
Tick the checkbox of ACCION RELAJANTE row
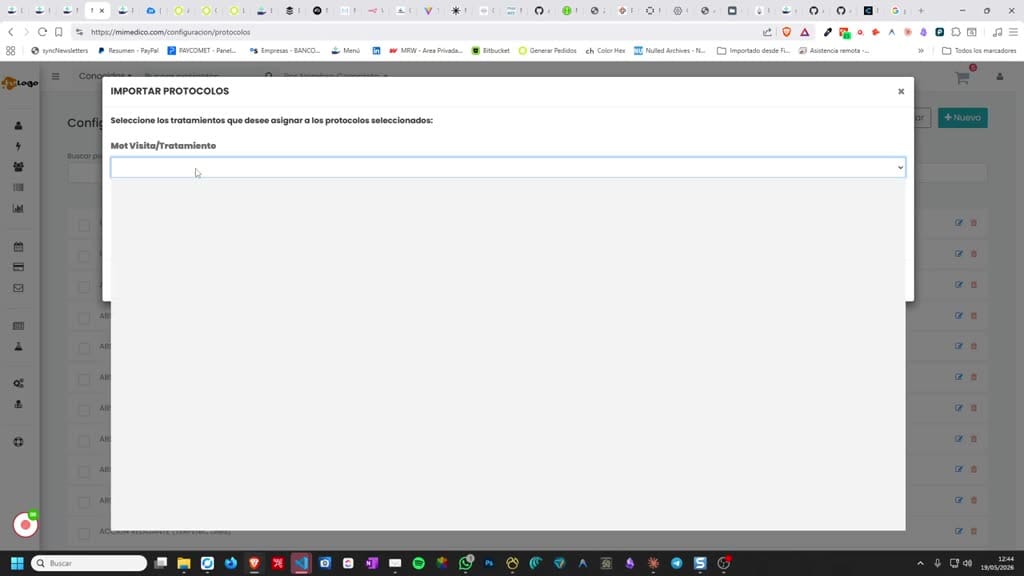click(x=84, y=534)
